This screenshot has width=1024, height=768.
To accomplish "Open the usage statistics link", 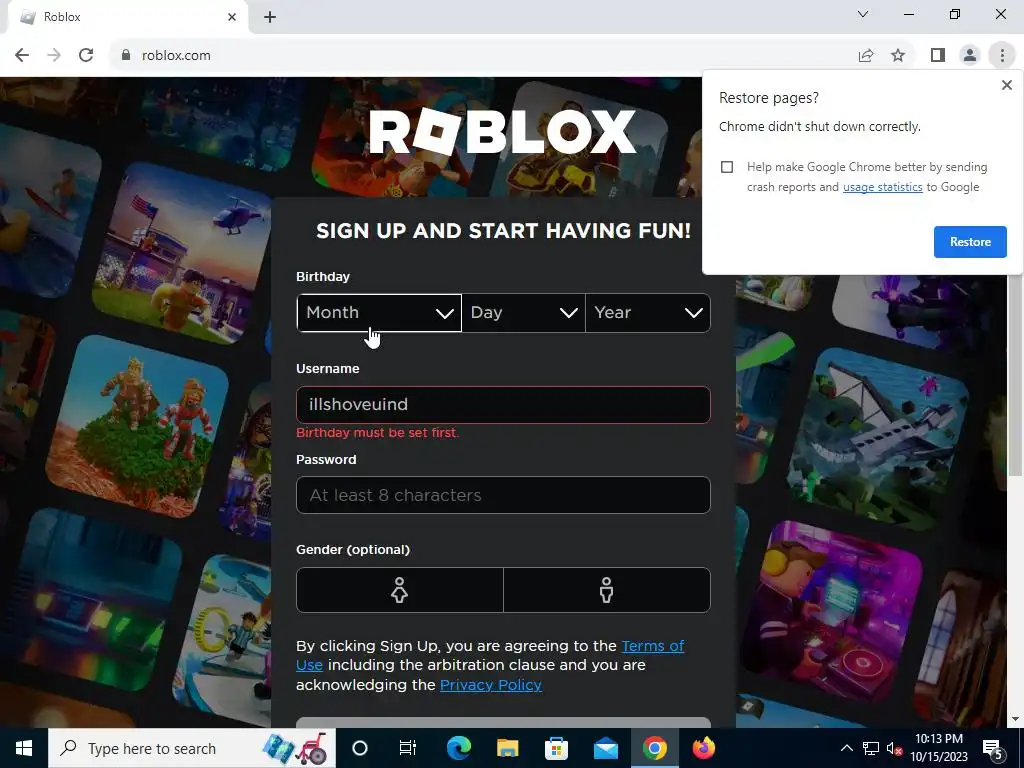I will [x=882, y=187].
